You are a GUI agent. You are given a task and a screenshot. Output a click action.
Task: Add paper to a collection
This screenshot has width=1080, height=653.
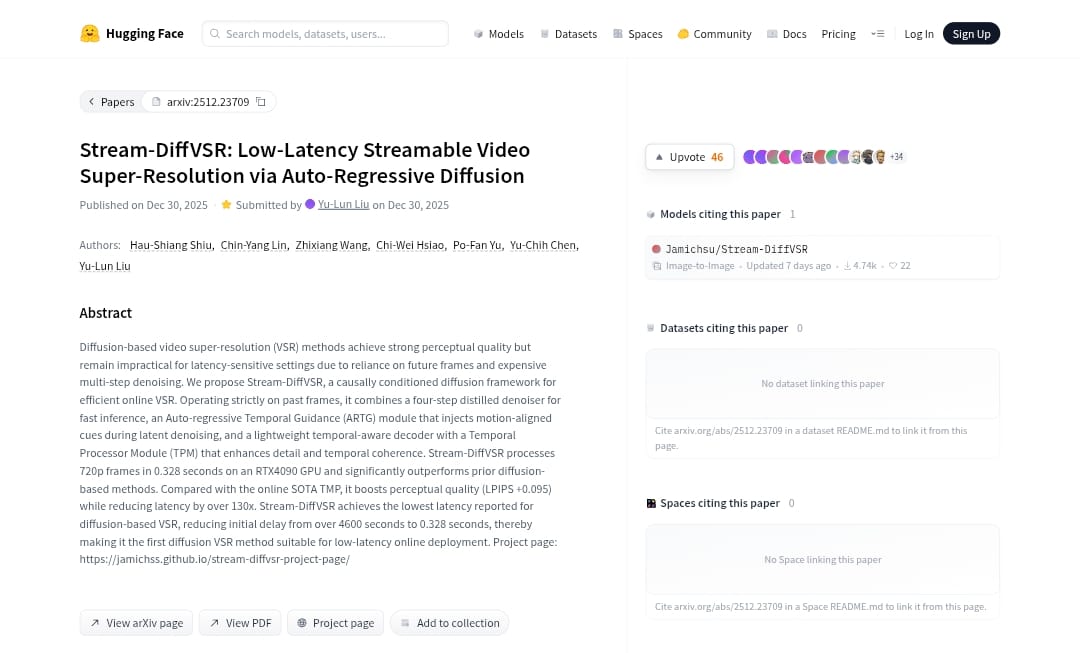coord(449,623)
